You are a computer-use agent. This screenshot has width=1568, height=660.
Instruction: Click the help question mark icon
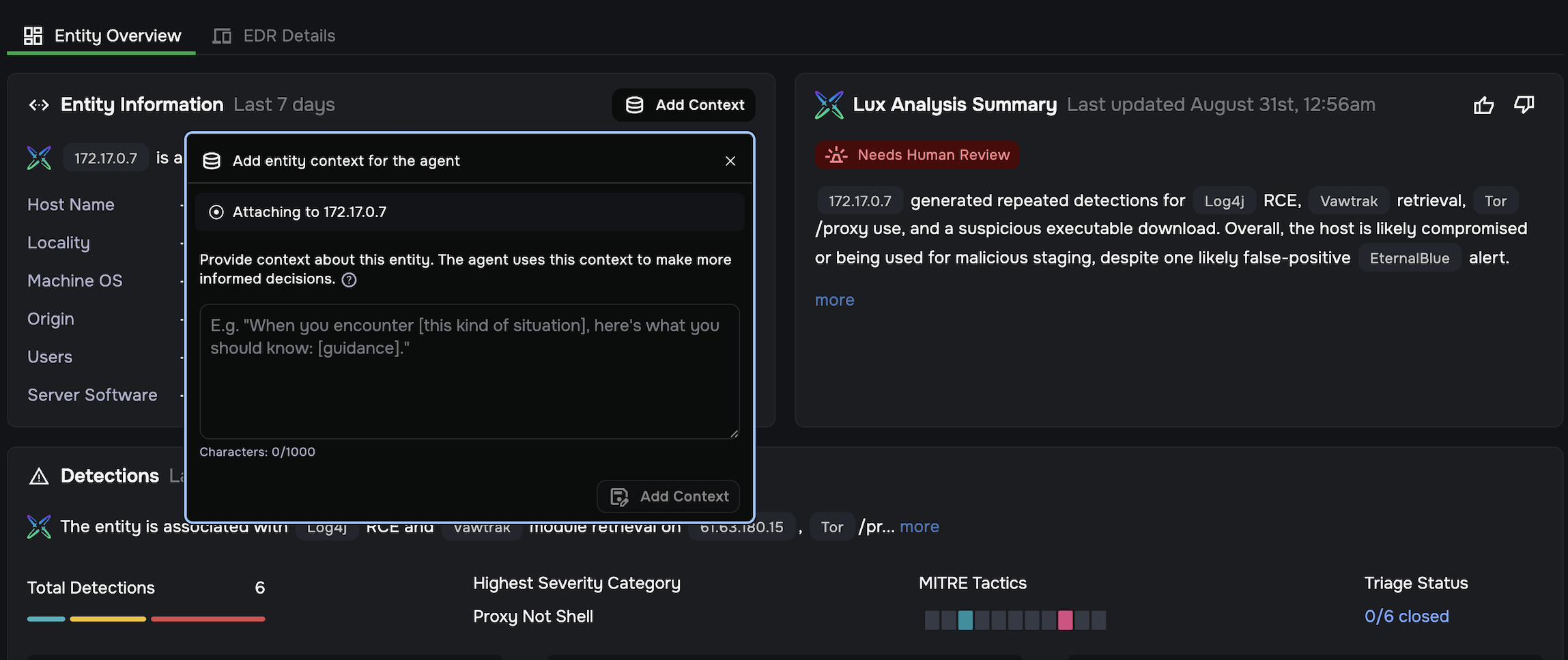pos(349,280)
